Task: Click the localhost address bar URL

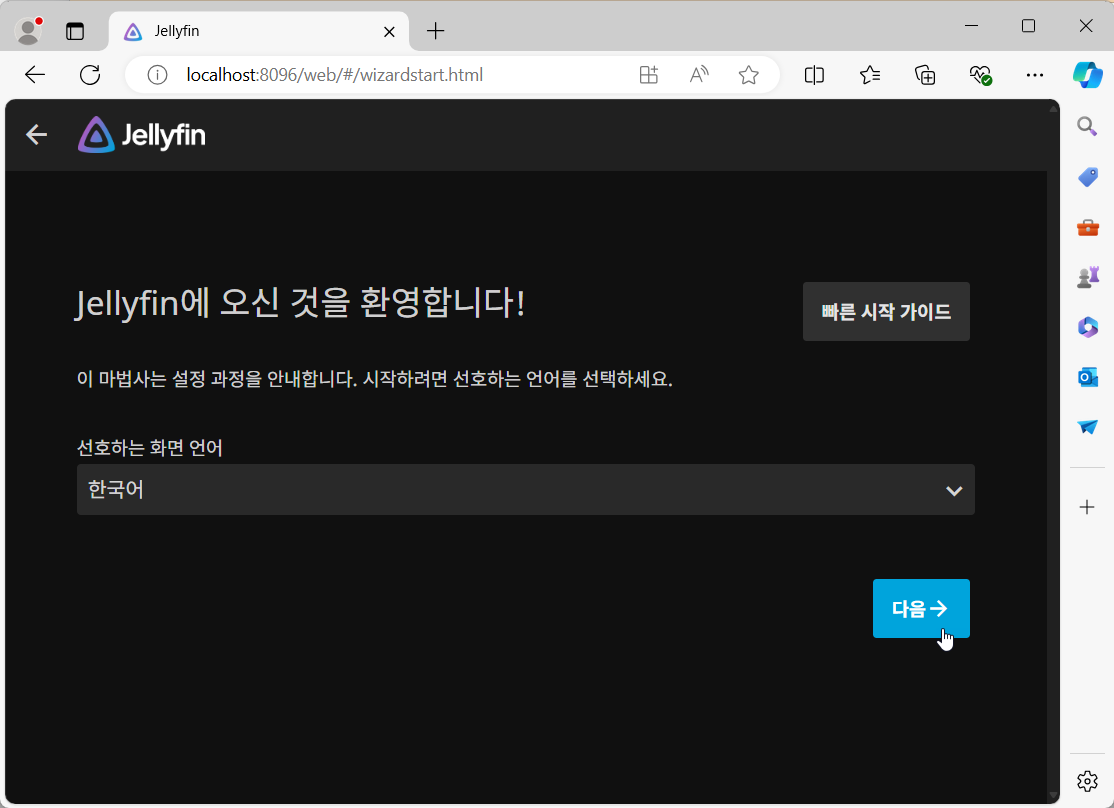Action: (x=335, y=75)
